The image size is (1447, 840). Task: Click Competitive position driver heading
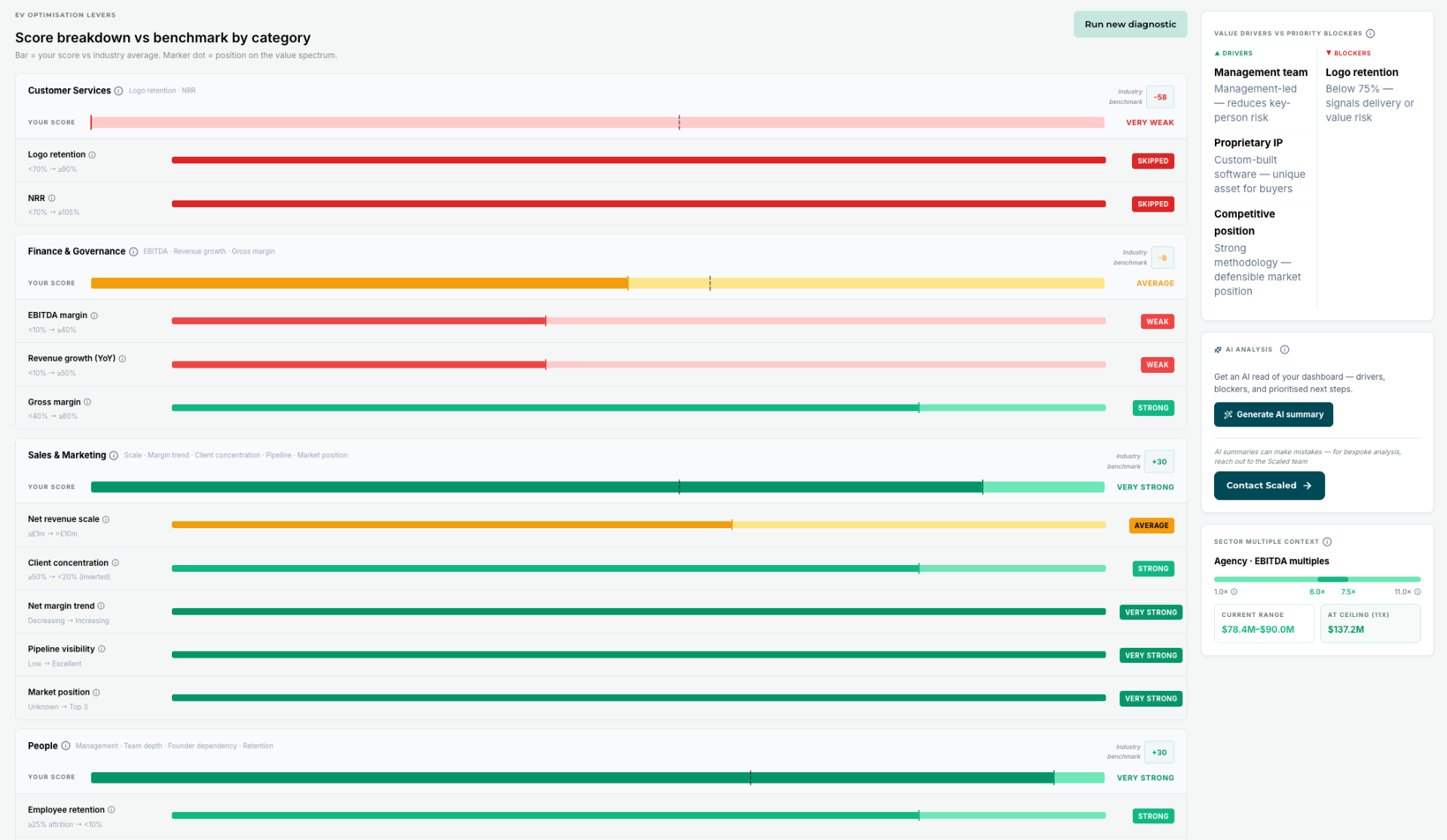click(x=1244, y=222)
